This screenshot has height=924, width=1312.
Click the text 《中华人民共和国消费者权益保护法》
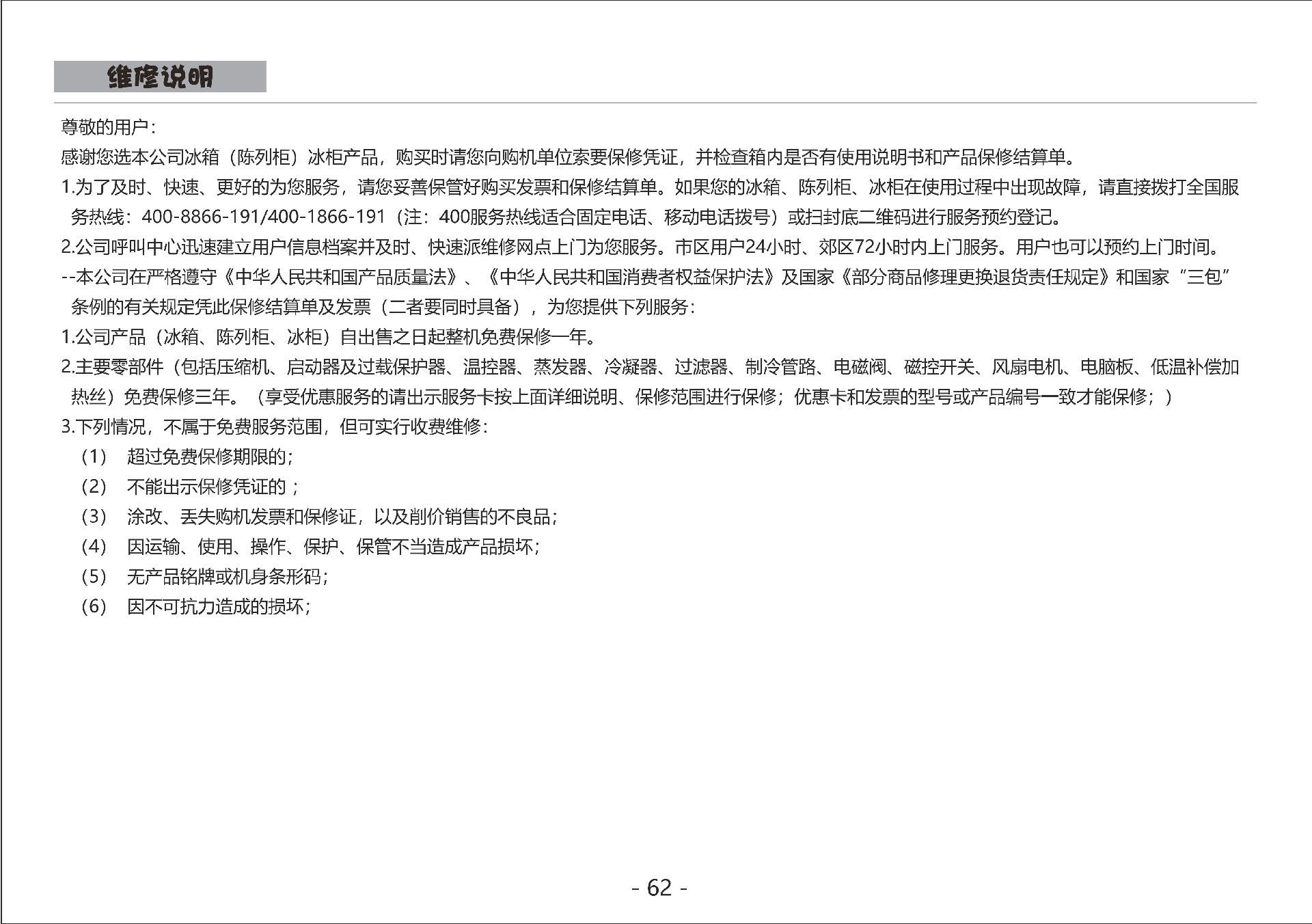tap(632, 277)
